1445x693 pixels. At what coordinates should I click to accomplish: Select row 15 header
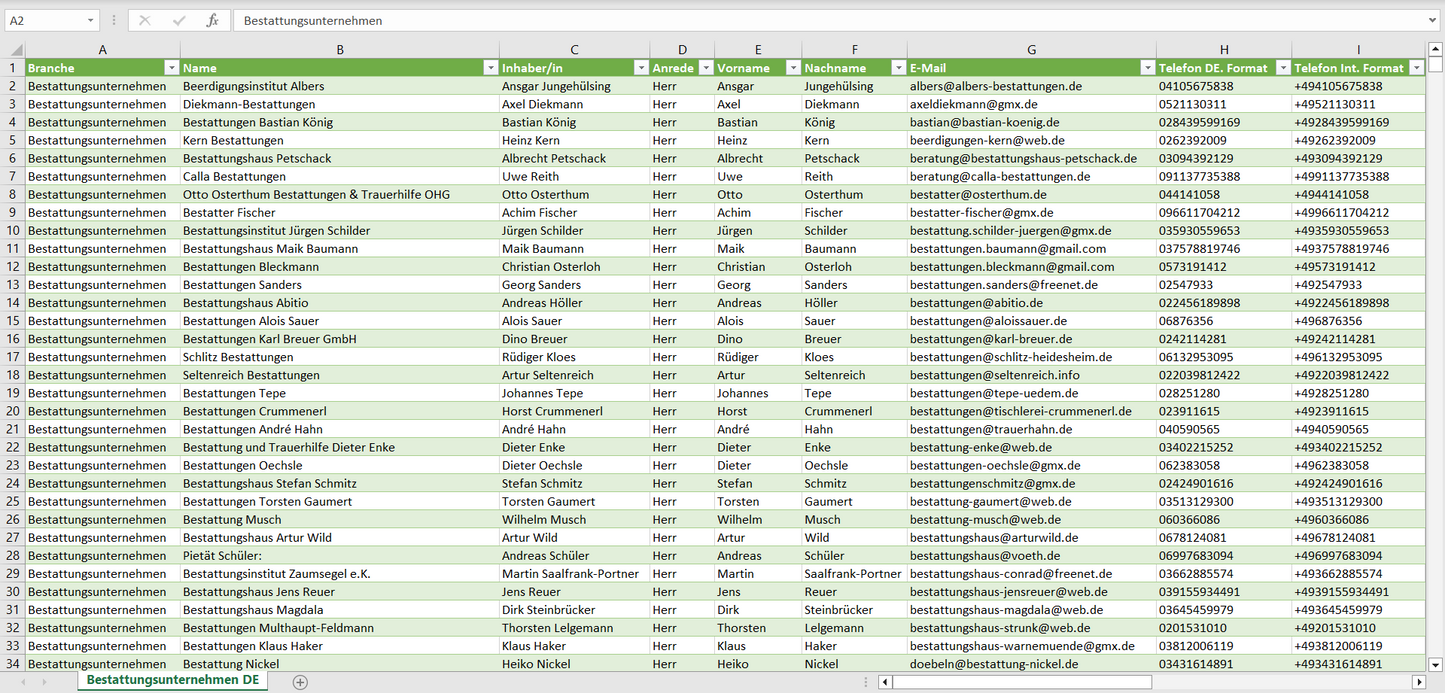click(x=13, y=321)
